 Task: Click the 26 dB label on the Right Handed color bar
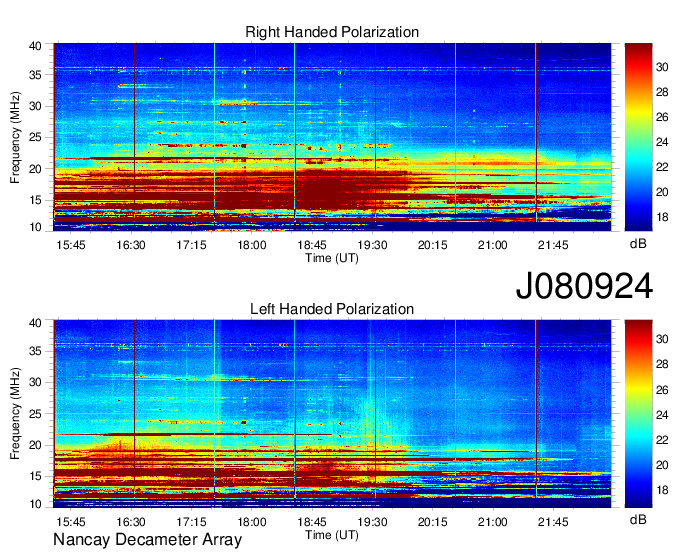(x=662, y=117)
